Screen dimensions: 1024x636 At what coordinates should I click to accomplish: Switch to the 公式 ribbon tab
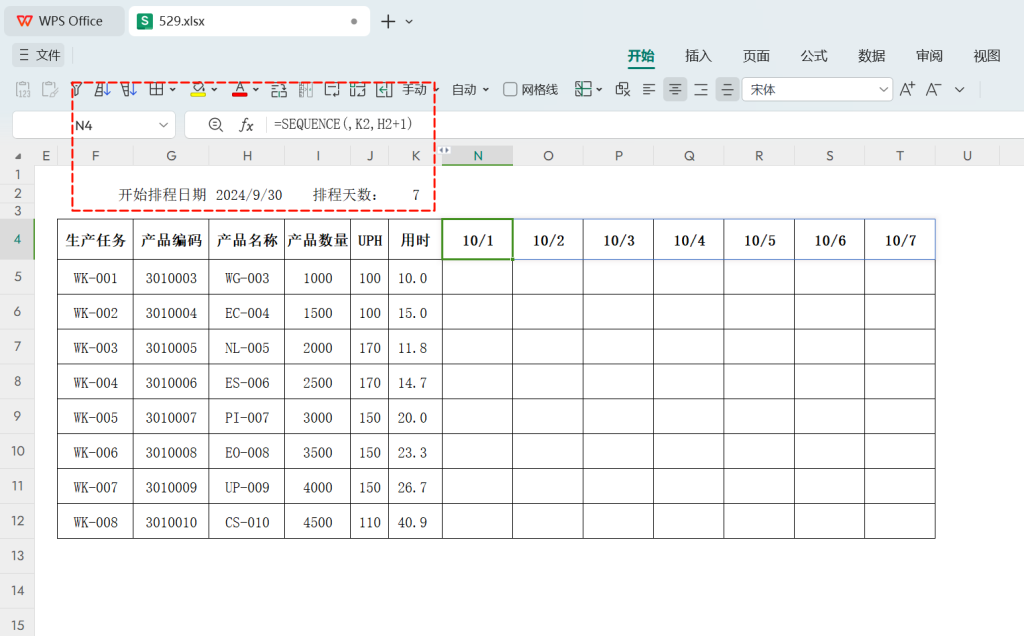coord(814,56)
